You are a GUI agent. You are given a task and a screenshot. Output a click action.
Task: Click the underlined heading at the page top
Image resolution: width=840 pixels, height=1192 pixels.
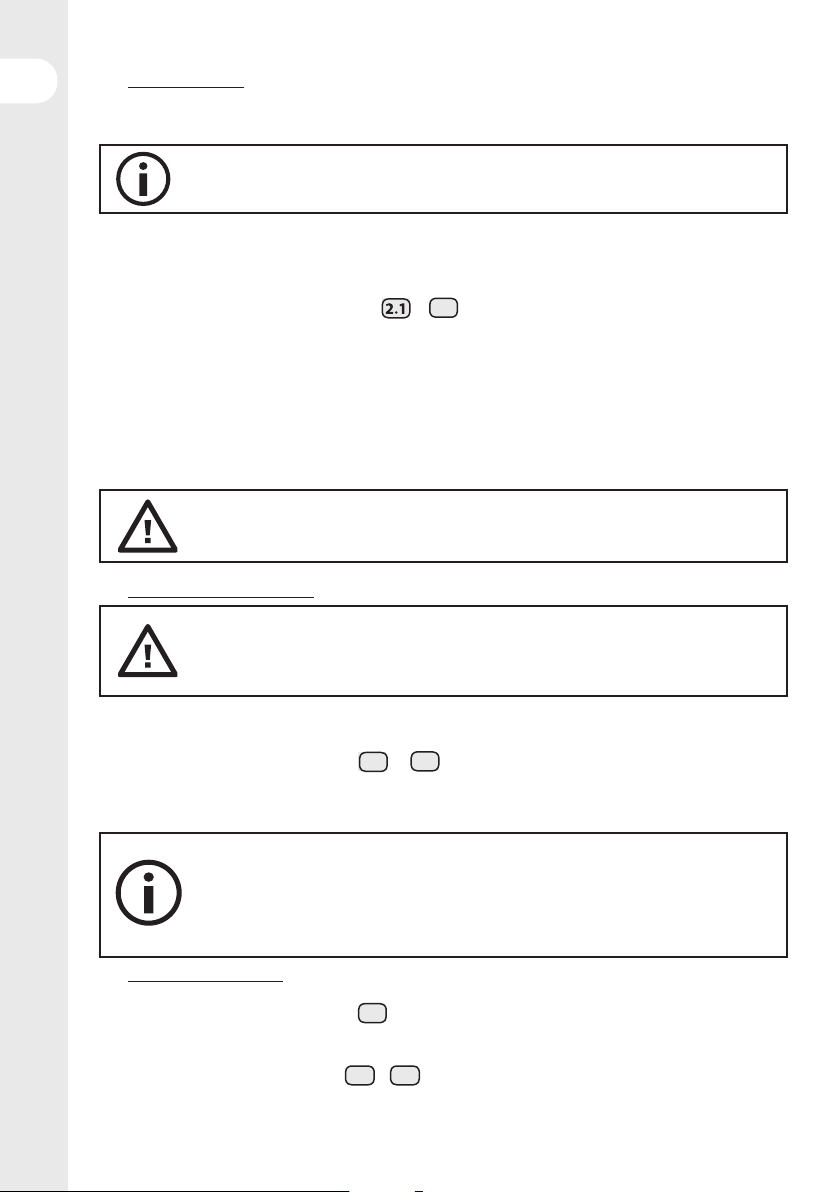point(185,87)
